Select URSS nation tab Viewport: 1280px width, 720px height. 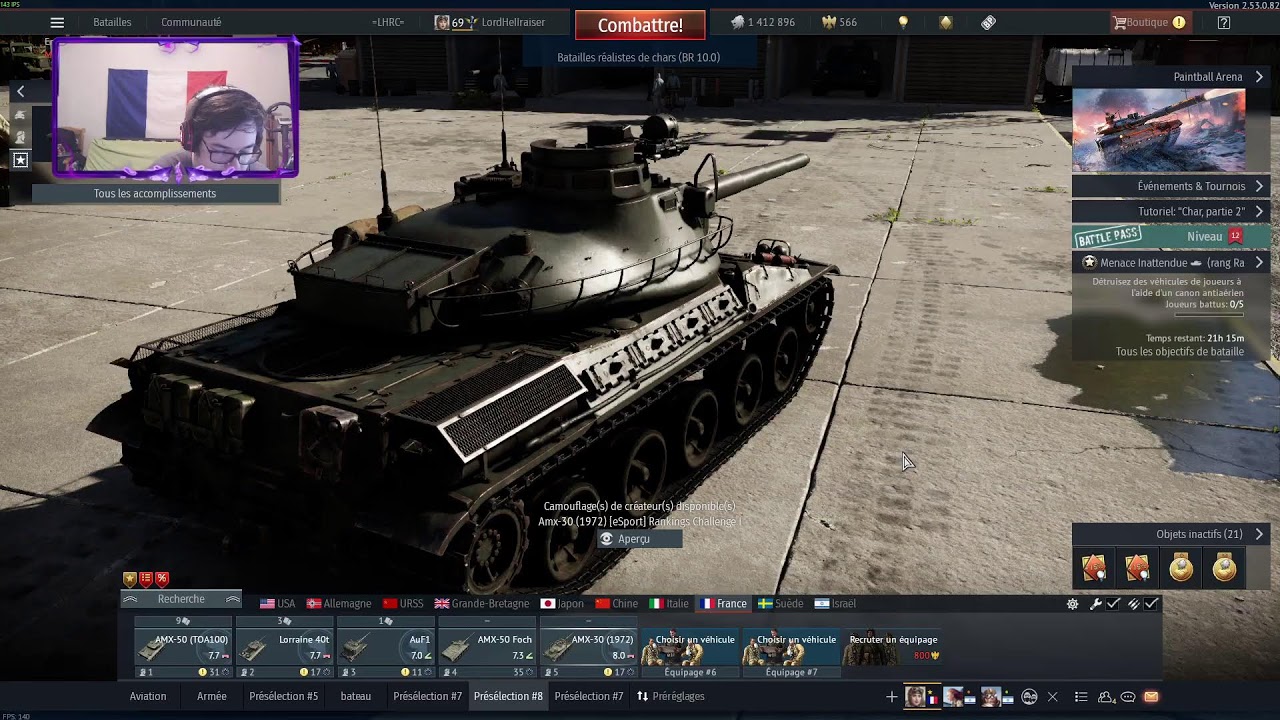click(403, 604)
